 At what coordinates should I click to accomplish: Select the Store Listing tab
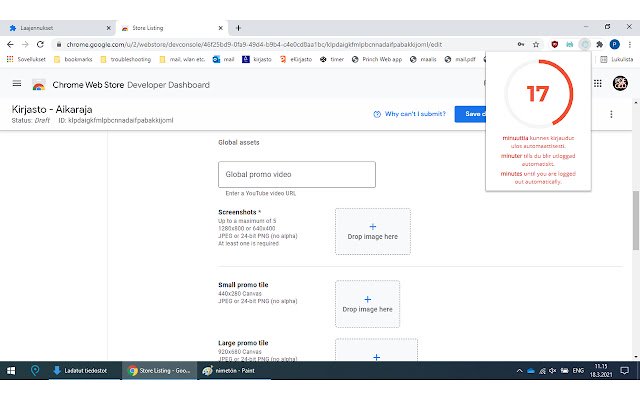pyautogui.click(x=171, y=28)
